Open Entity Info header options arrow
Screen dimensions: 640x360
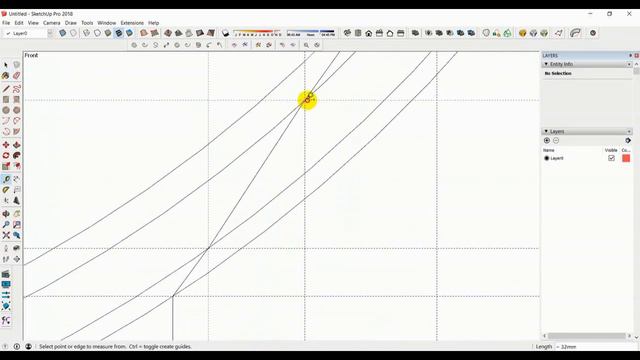tap(629, 64)
